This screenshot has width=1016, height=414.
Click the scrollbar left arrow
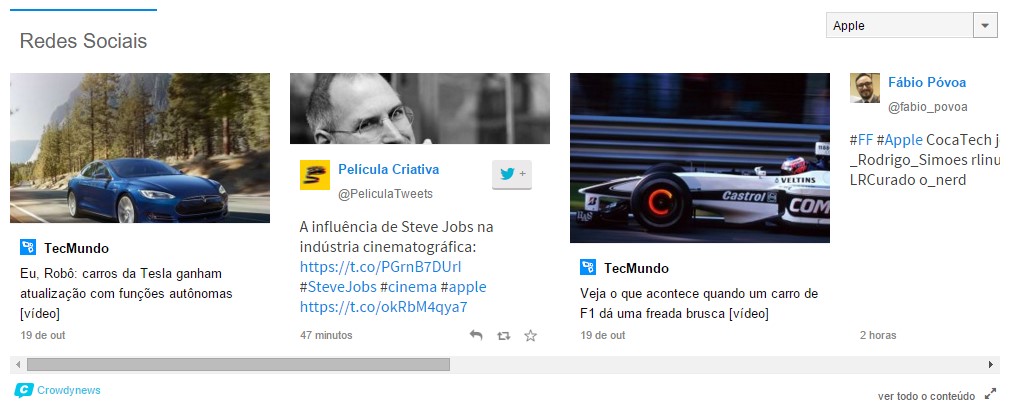pyautogui.click(x=18, y=365)
